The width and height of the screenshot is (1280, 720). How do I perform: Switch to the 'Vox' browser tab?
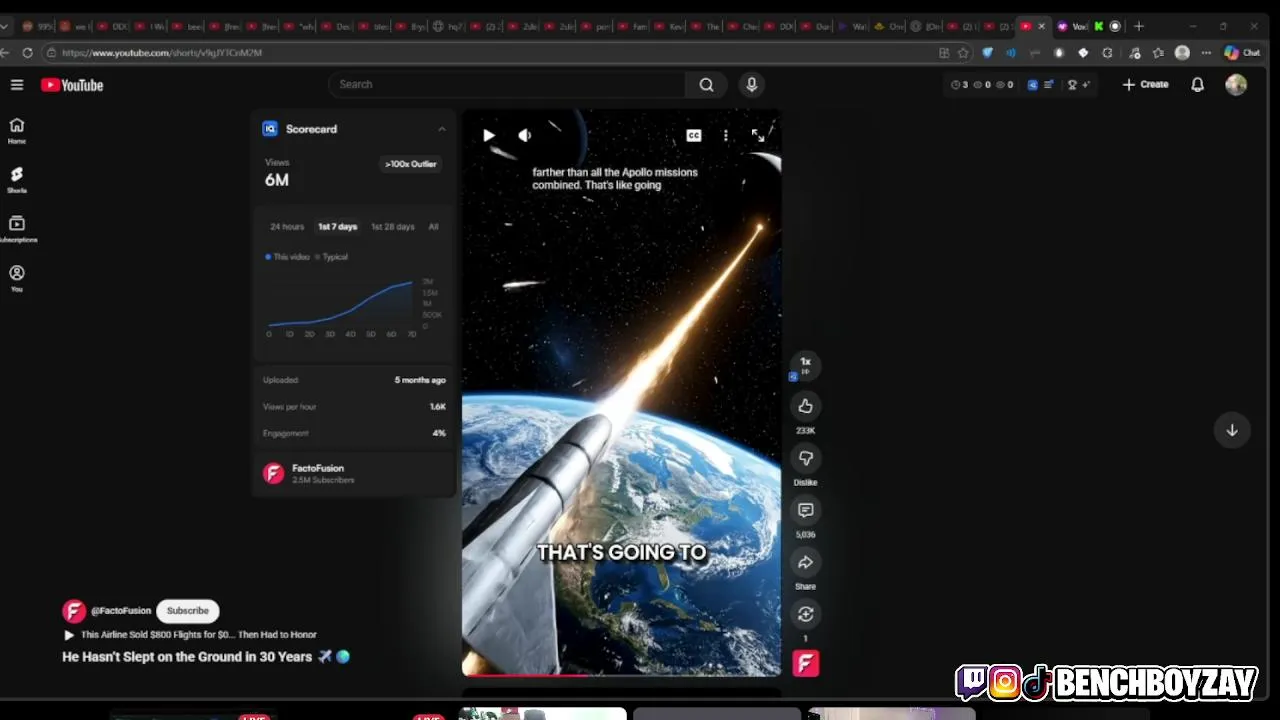(x=1072, y=26)
